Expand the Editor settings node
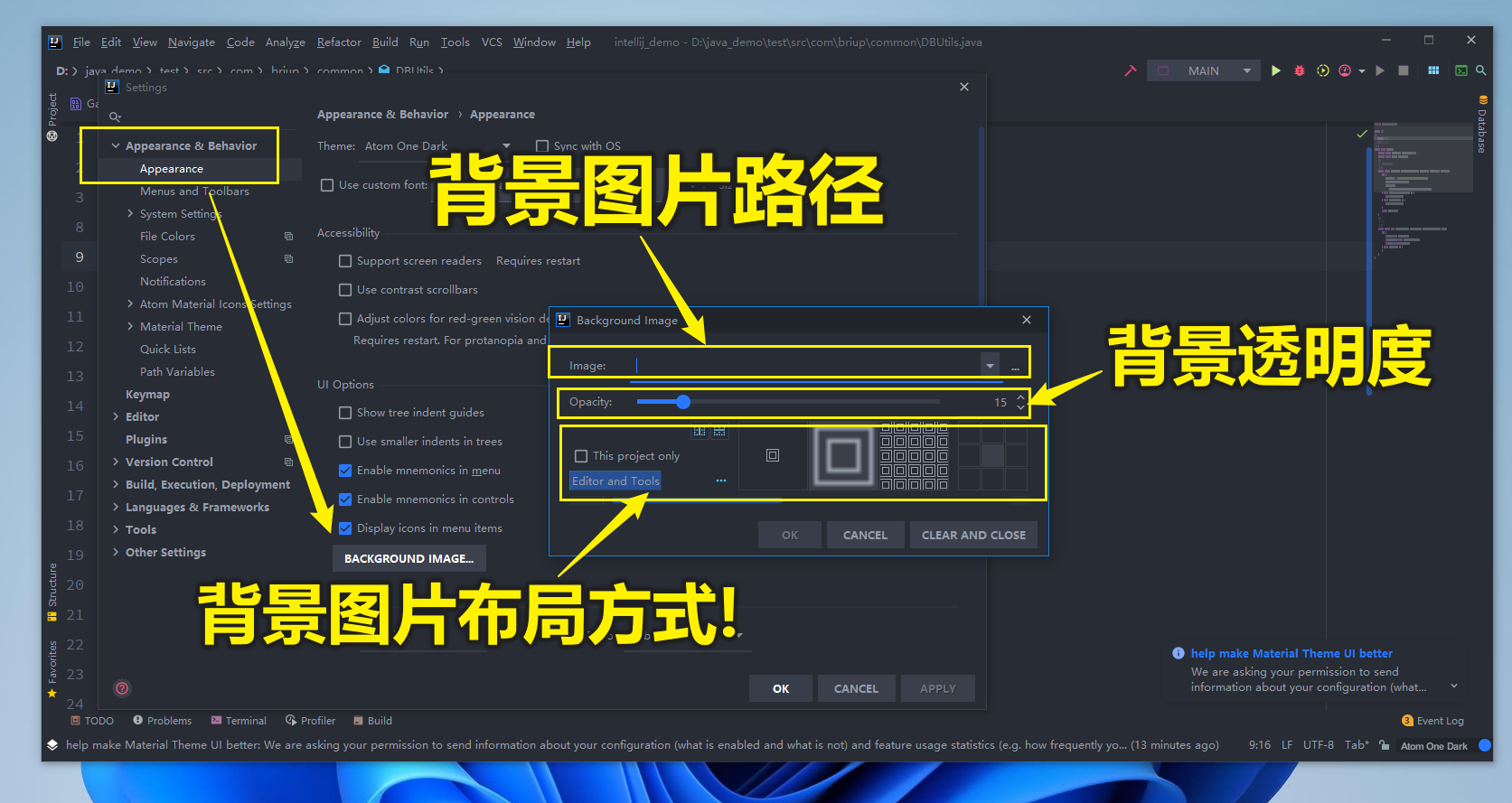The width and height of the screenshot is (1512, 803). coord(116,416)
